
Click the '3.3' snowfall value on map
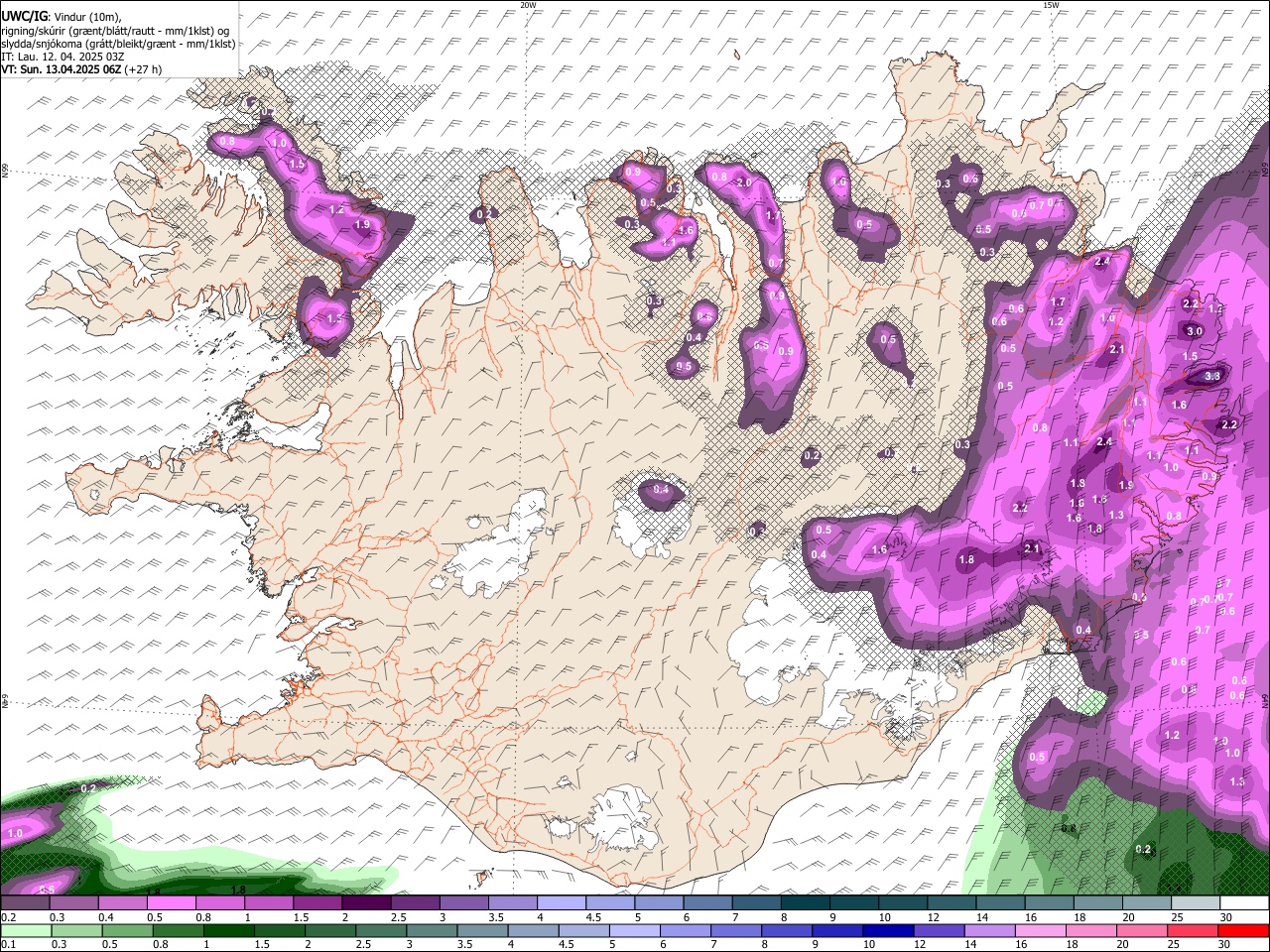pyautogui.click(x=1211, y=376)
